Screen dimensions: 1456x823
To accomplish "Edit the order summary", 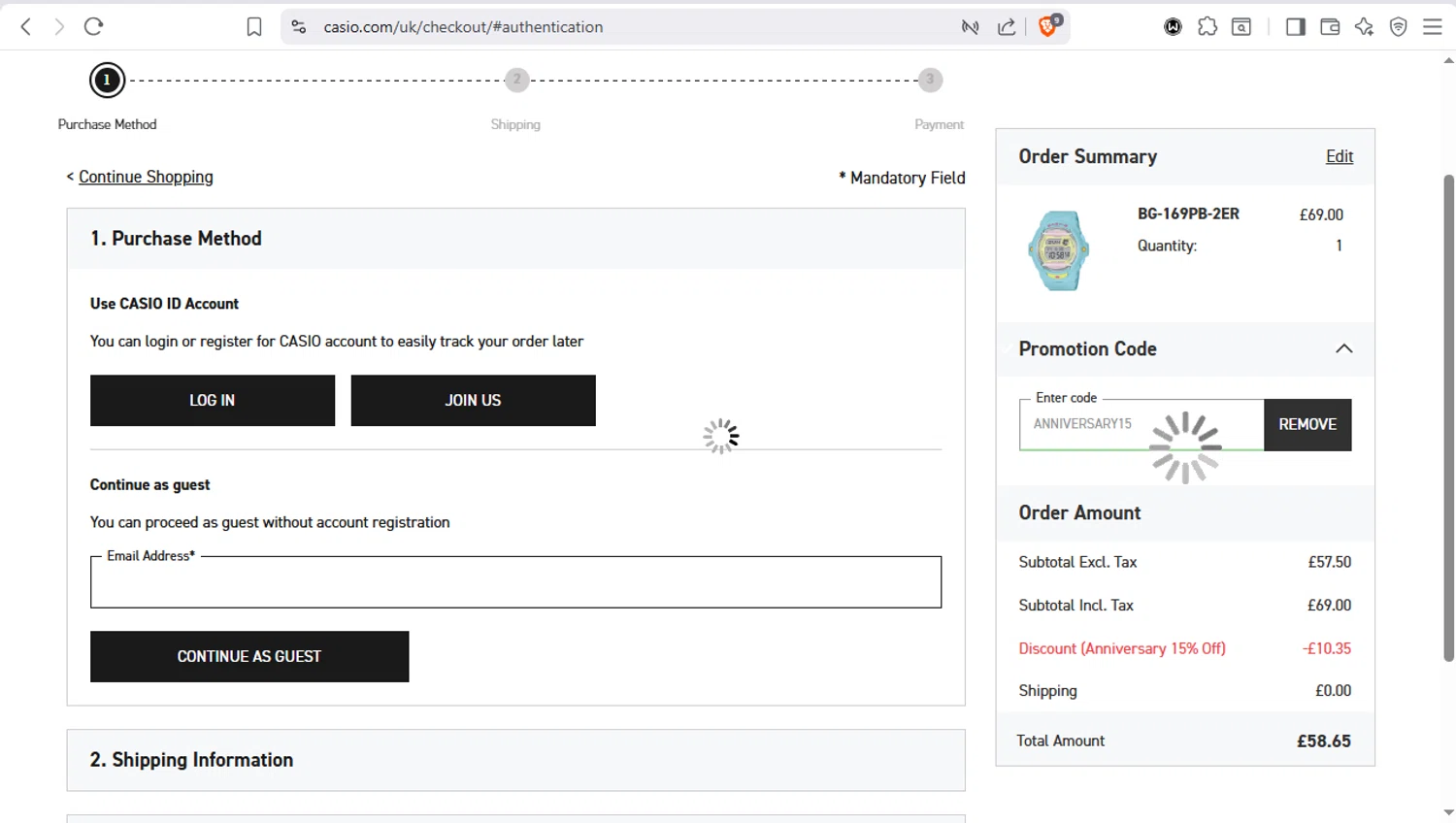I will (1340, 156).
